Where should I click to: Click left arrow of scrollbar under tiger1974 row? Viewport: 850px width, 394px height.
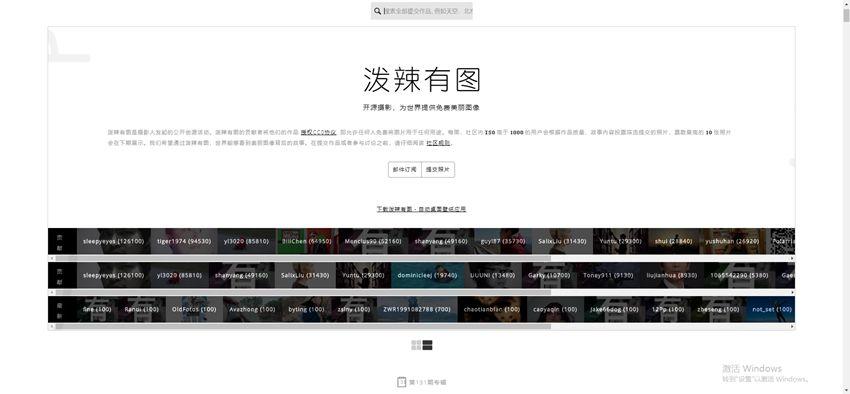click(51, 259)
